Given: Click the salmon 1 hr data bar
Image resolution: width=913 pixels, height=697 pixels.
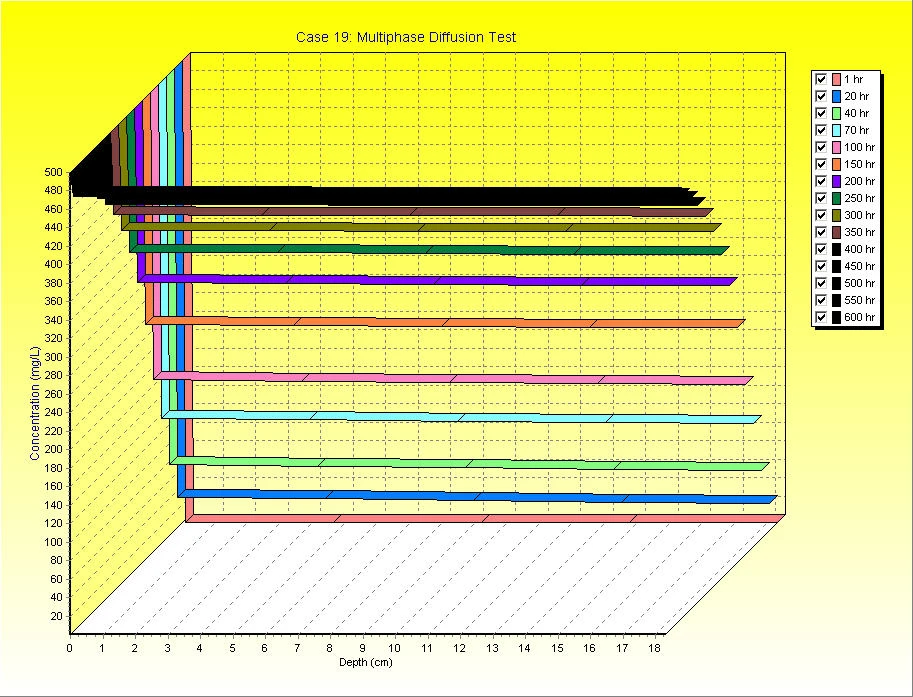Looking at the screenshot, I should point(486,518).
